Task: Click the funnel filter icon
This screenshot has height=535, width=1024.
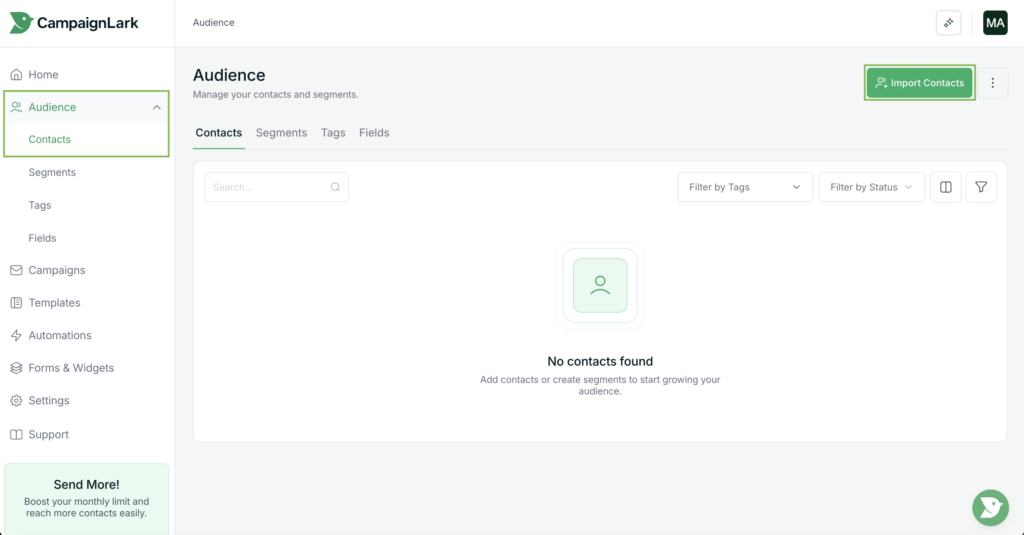Action: (x=981, y=187)
